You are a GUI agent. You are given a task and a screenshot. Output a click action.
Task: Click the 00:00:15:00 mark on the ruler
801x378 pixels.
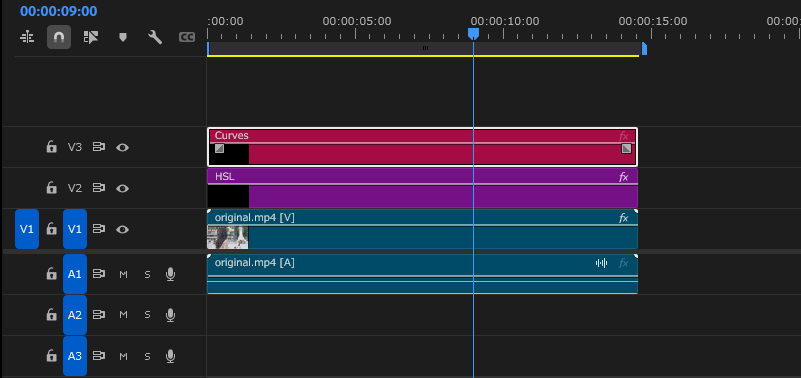pos(652,21)
